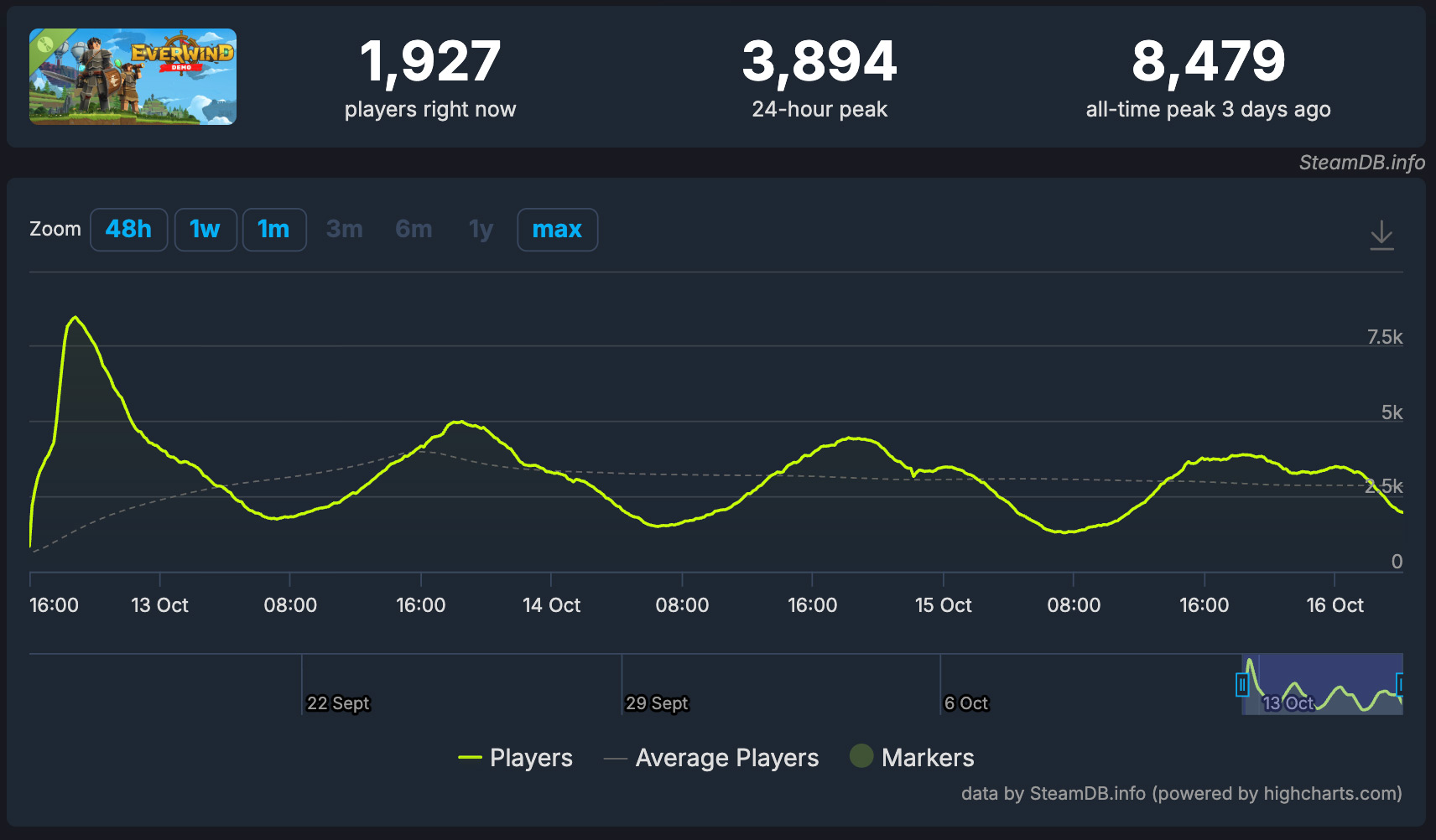Click the green Markers circle icon
The image size is (1436, 840).
tap(861, 756)
